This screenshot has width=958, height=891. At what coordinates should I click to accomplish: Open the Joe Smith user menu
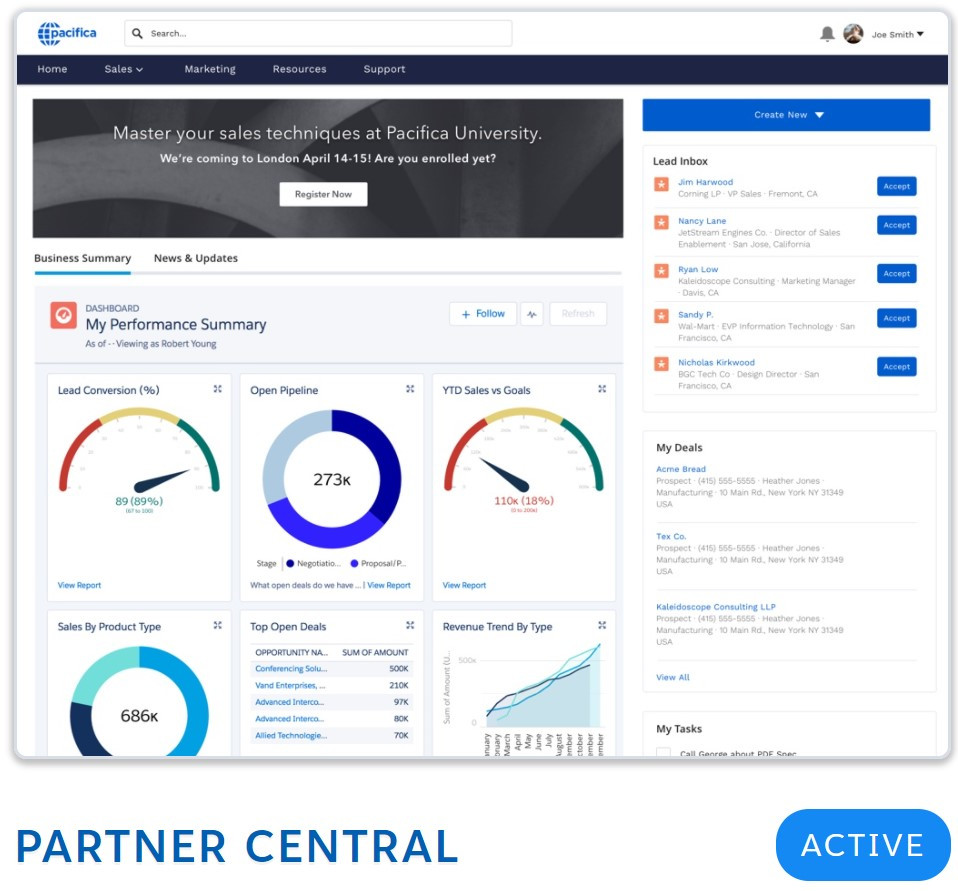[x=896, y=34]
